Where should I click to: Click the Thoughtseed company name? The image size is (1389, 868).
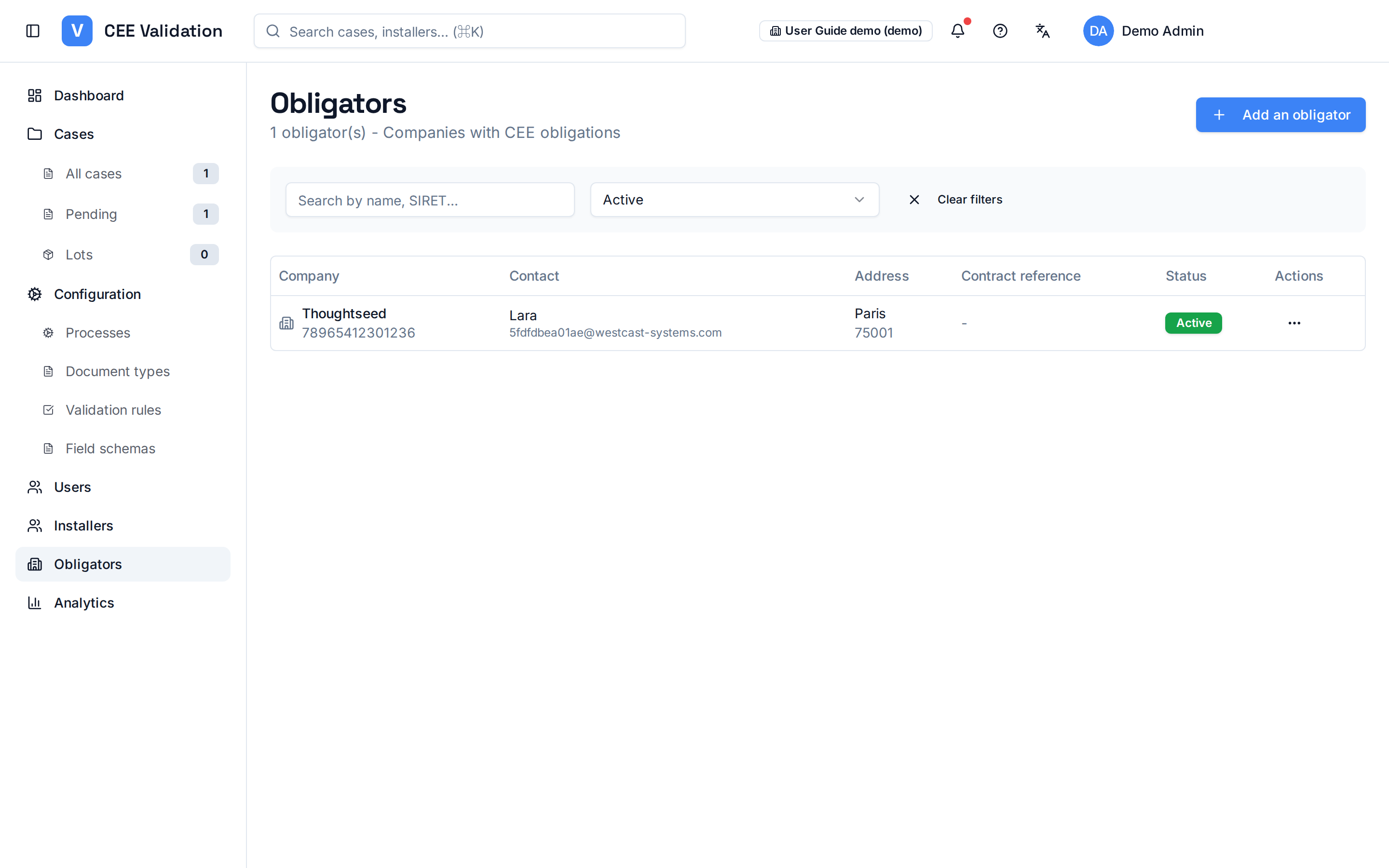coord(344,313)
